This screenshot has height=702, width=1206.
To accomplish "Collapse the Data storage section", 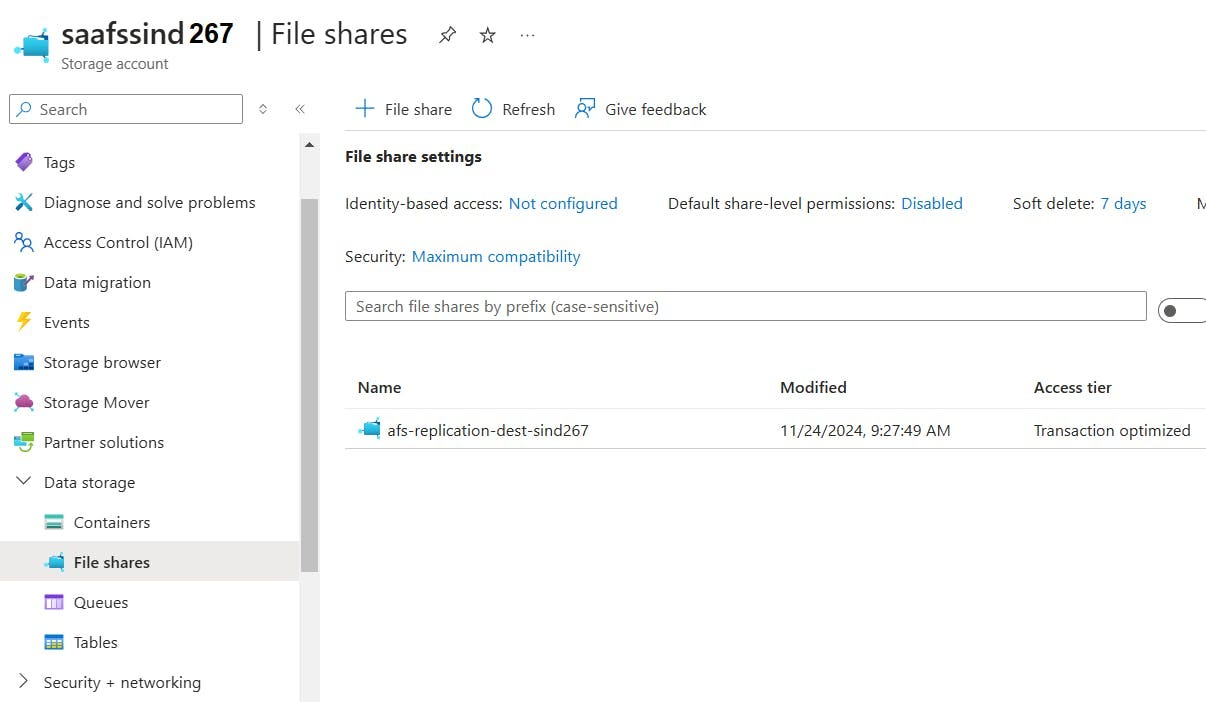I will click(24, 482).
